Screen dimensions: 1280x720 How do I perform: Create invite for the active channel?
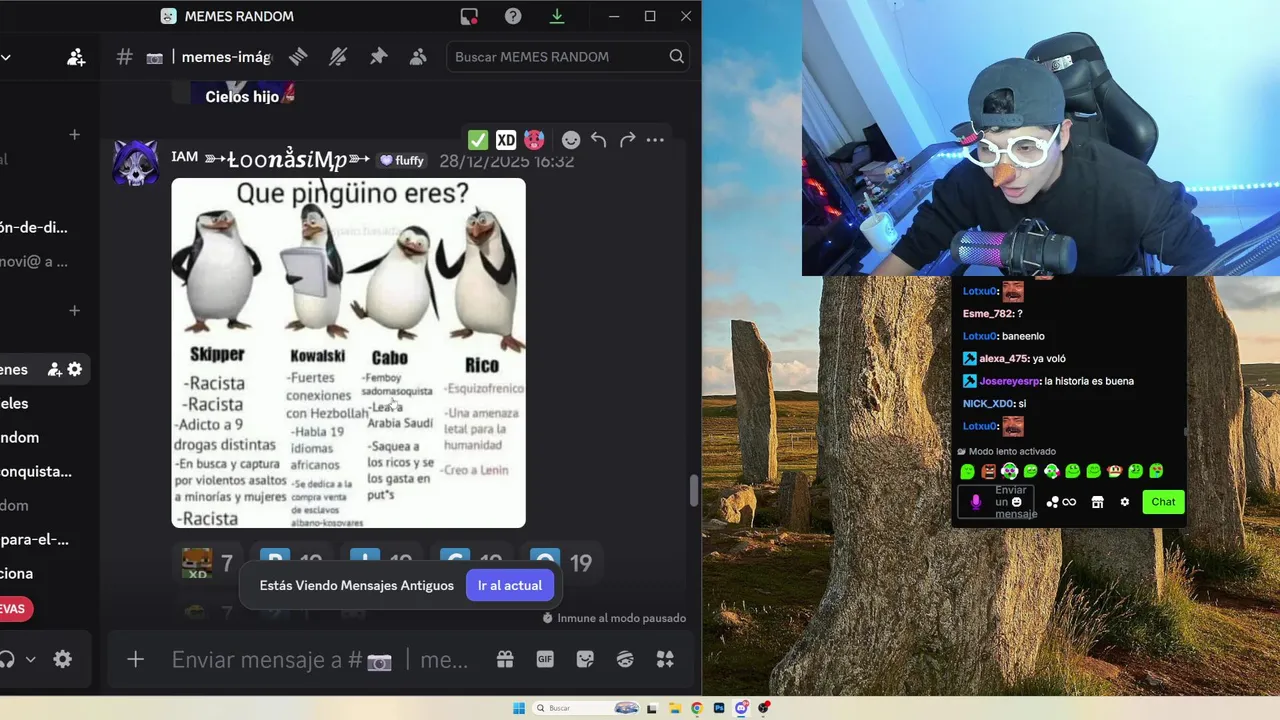[54, 369]
